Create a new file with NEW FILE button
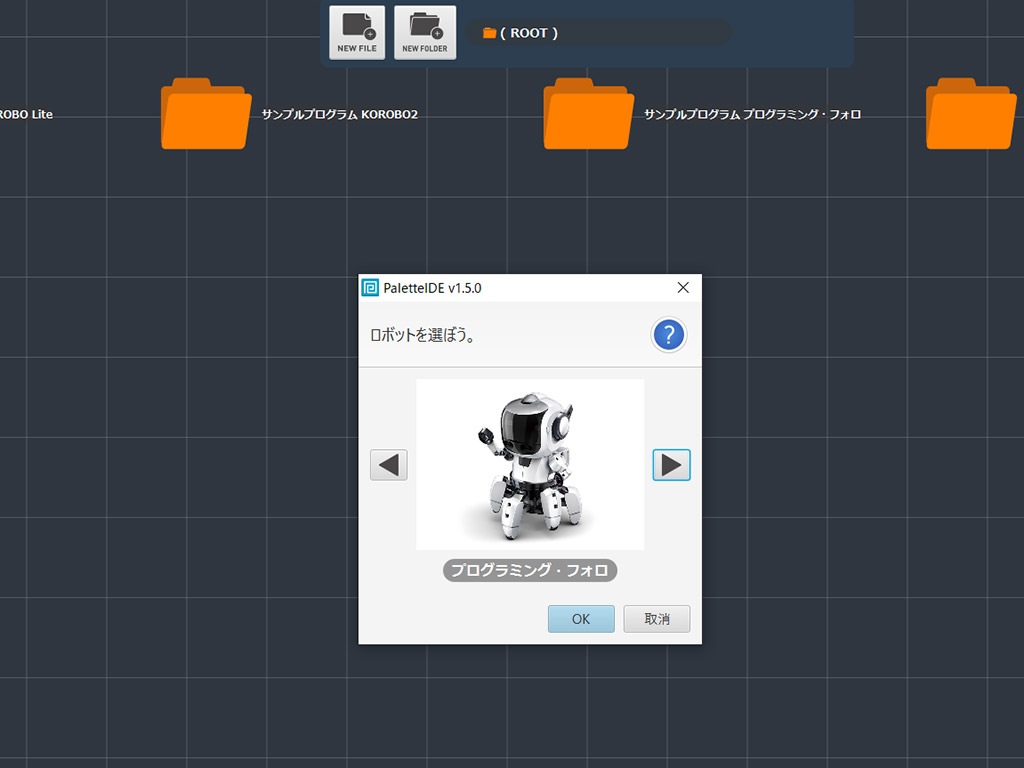Image resolution: width=1024 pixels, height=768 pixels. [357, 33]
